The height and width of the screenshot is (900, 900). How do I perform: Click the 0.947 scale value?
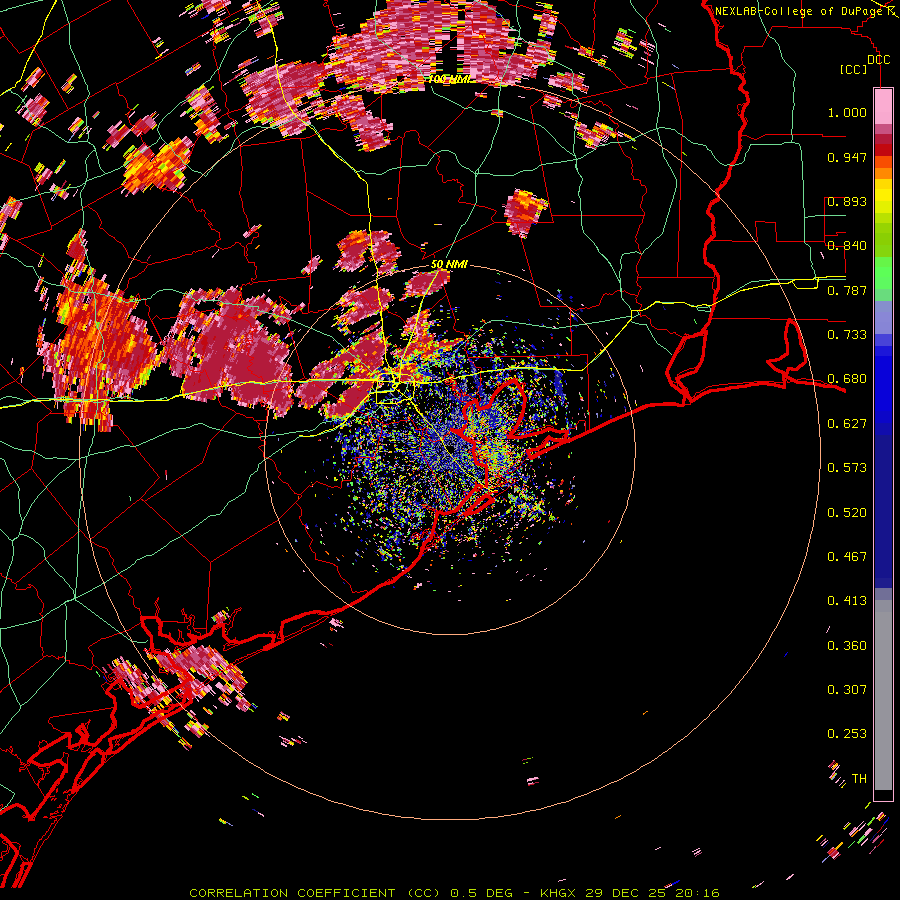[x=847, y=157]
